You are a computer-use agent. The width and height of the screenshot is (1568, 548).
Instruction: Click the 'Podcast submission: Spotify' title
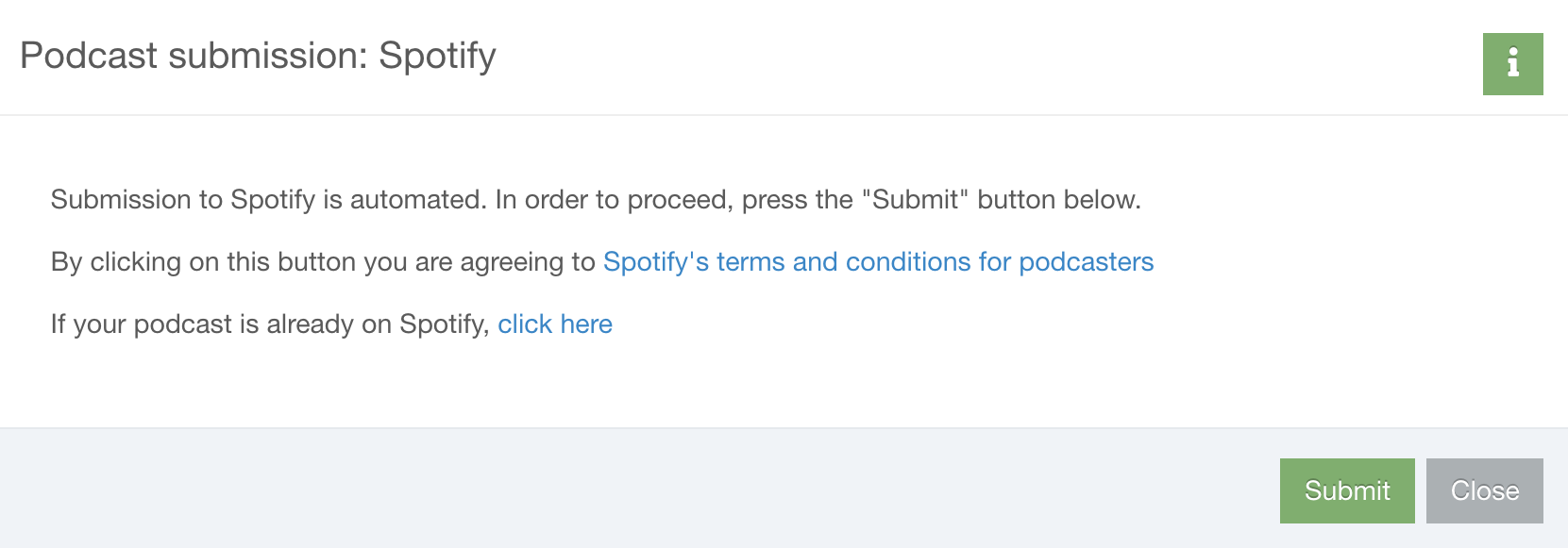pos(258,56)
